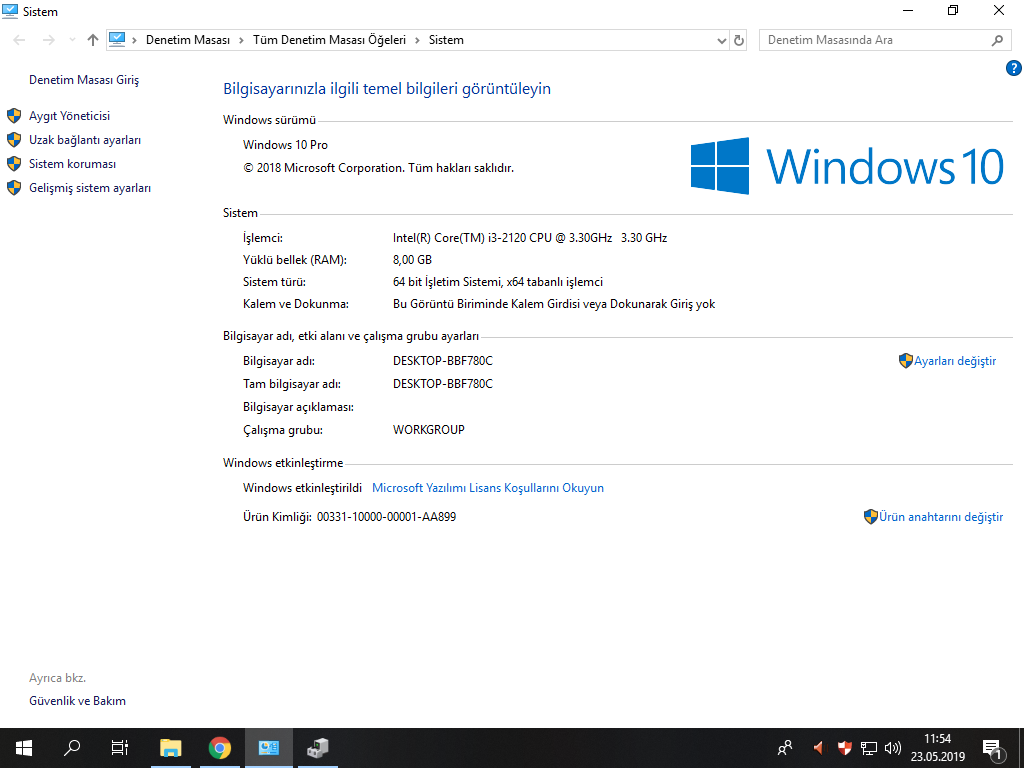The height and width of the screenshot is (768, 1024).
Task: Open the taskbar search magnifier
Action: [x=72, y=748]
